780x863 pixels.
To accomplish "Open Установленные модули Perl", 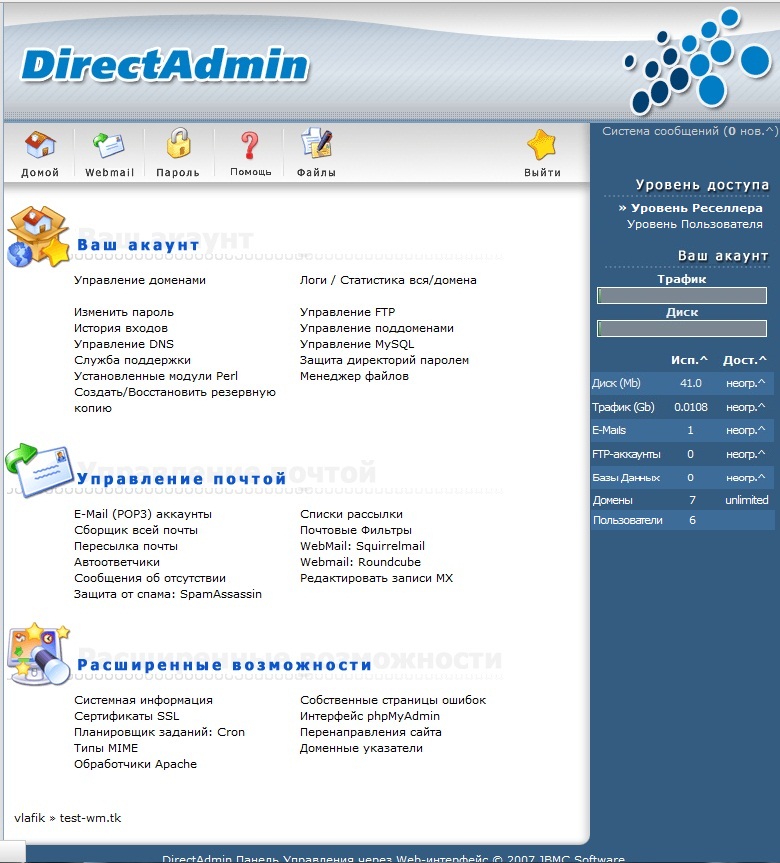I will 156,376.
